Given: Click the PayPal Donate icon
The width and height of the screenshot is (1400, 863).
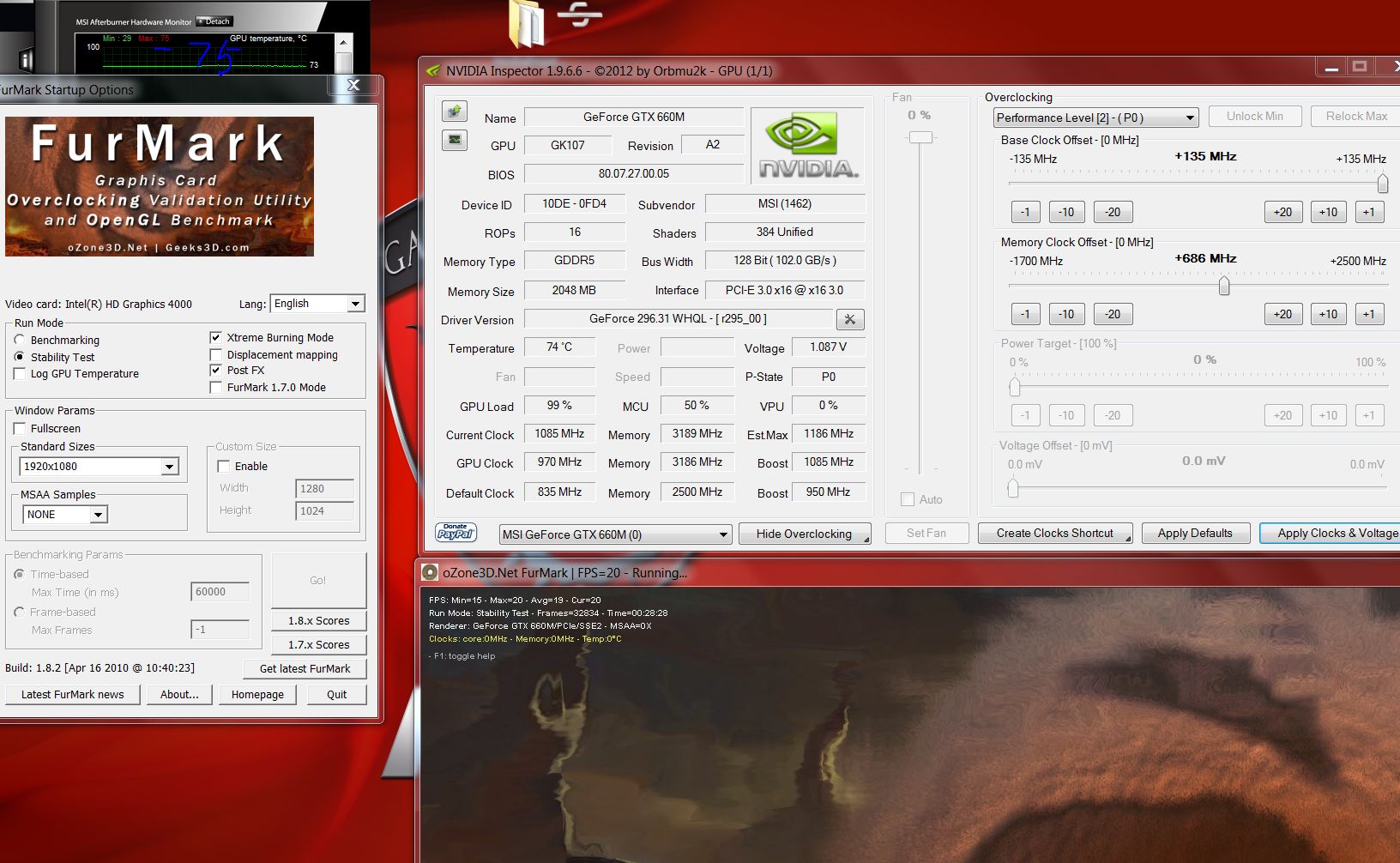Looking at the screenshot, I should point(456,533).
